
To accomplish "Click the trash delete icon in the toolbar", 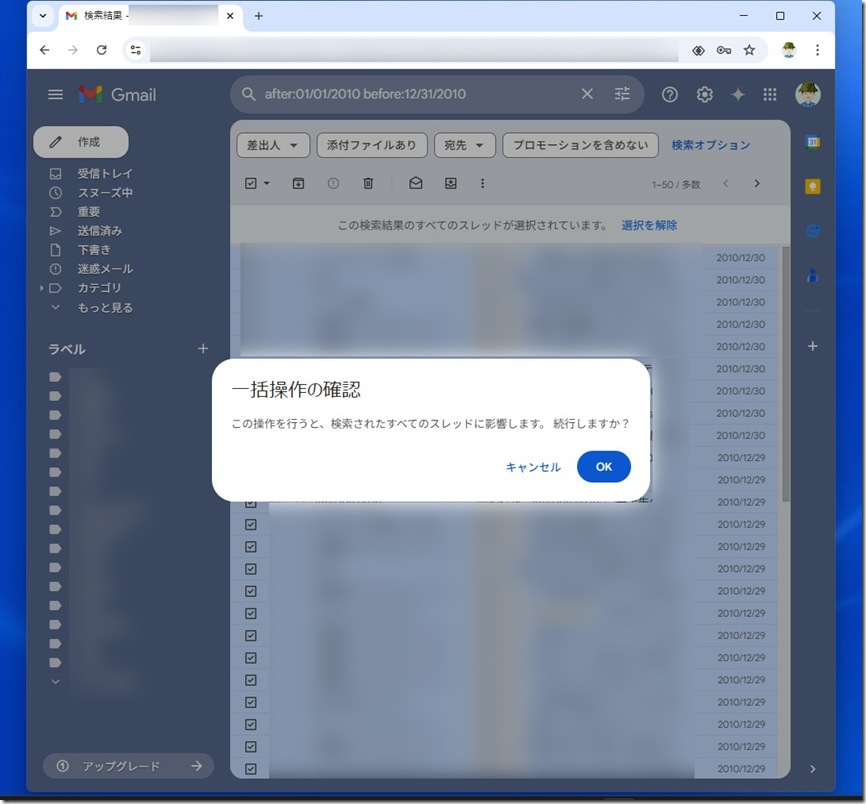I will point(368,183).
